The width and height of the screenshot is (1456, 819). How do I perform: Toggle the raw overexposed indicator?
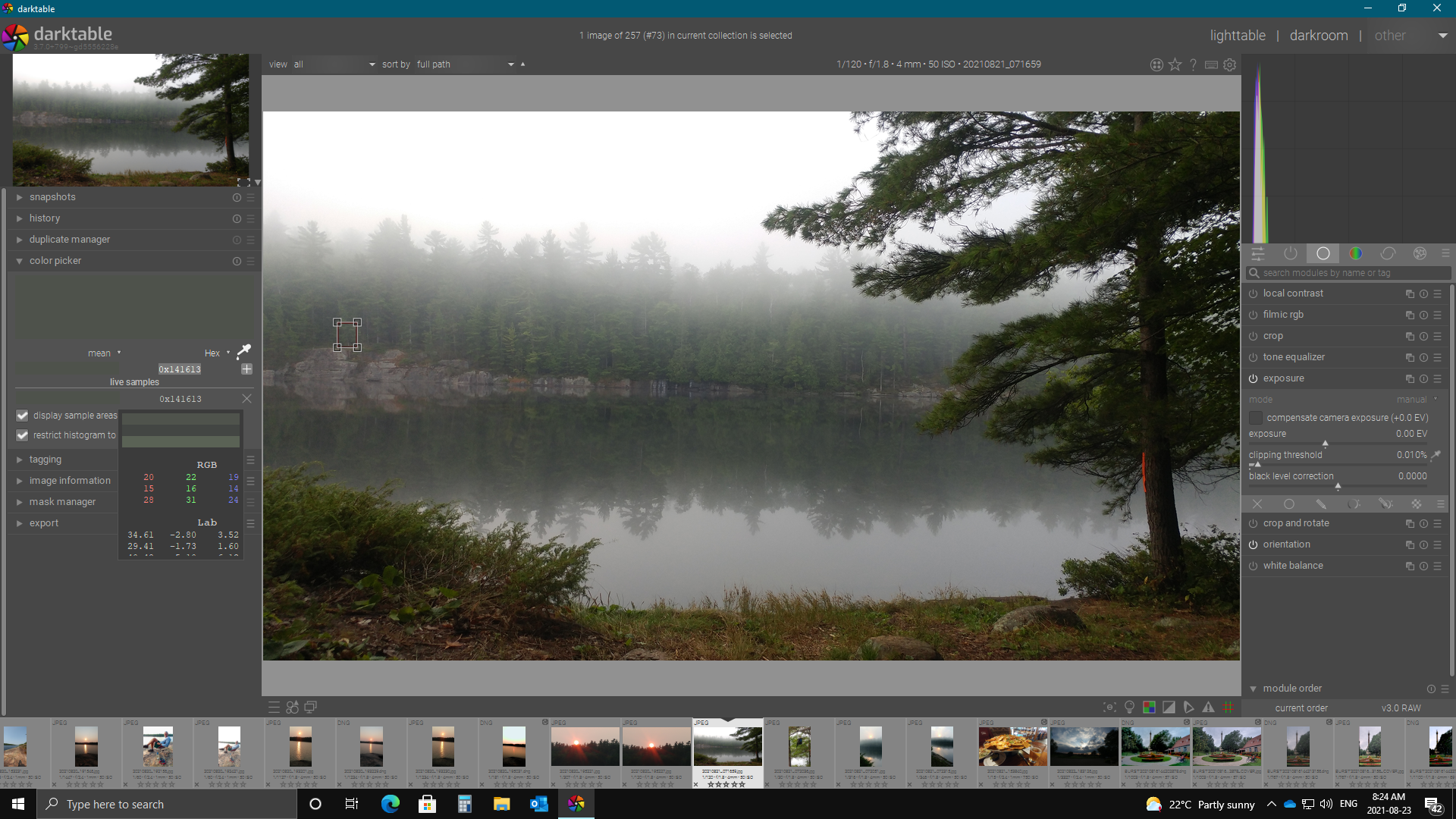point(1149,707)
